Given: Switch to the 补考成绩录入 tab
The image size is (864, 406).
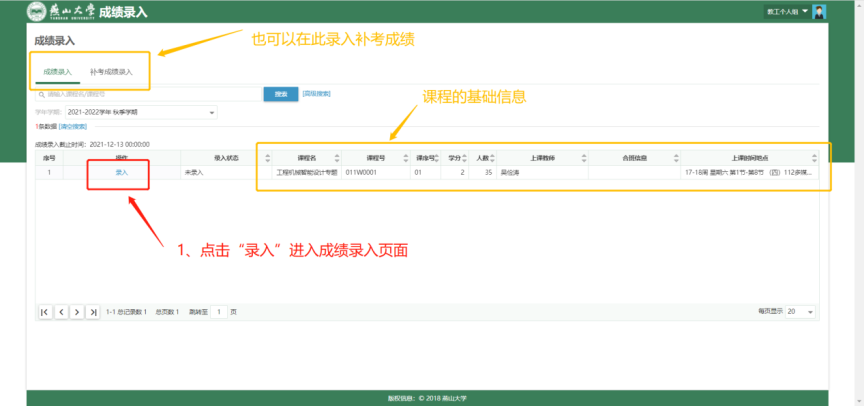Looking at the screenshot, I should 111,72.
